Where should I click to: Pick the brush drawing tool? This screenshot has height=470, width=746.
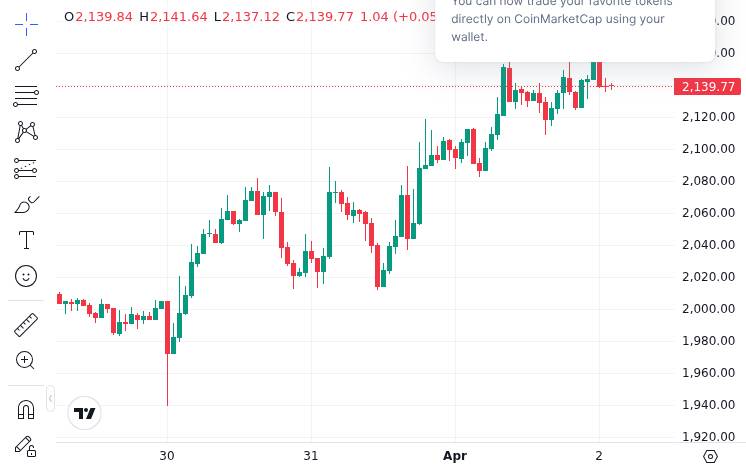(27, 204)
